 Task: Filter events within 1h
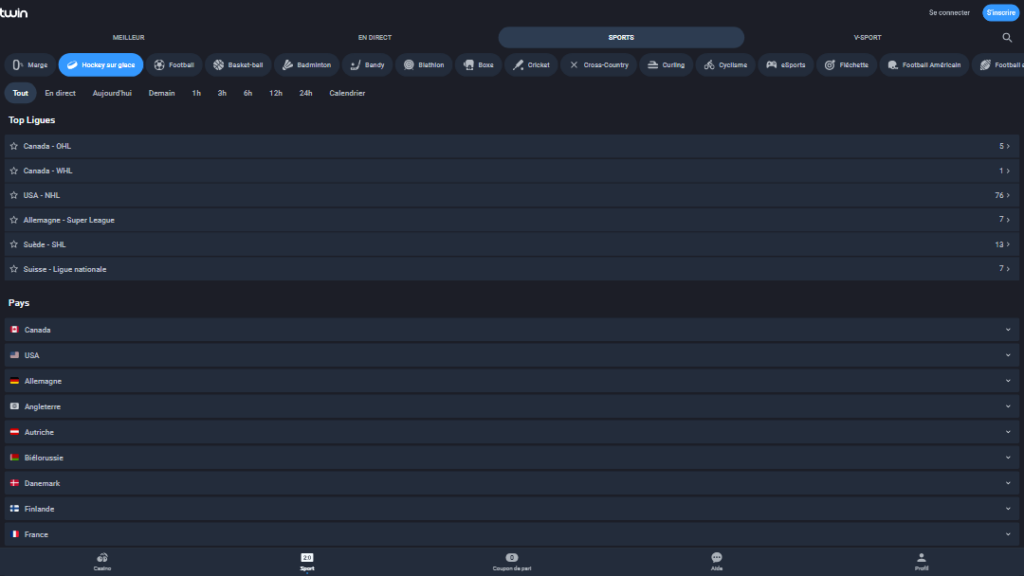(x=196, y=93)
